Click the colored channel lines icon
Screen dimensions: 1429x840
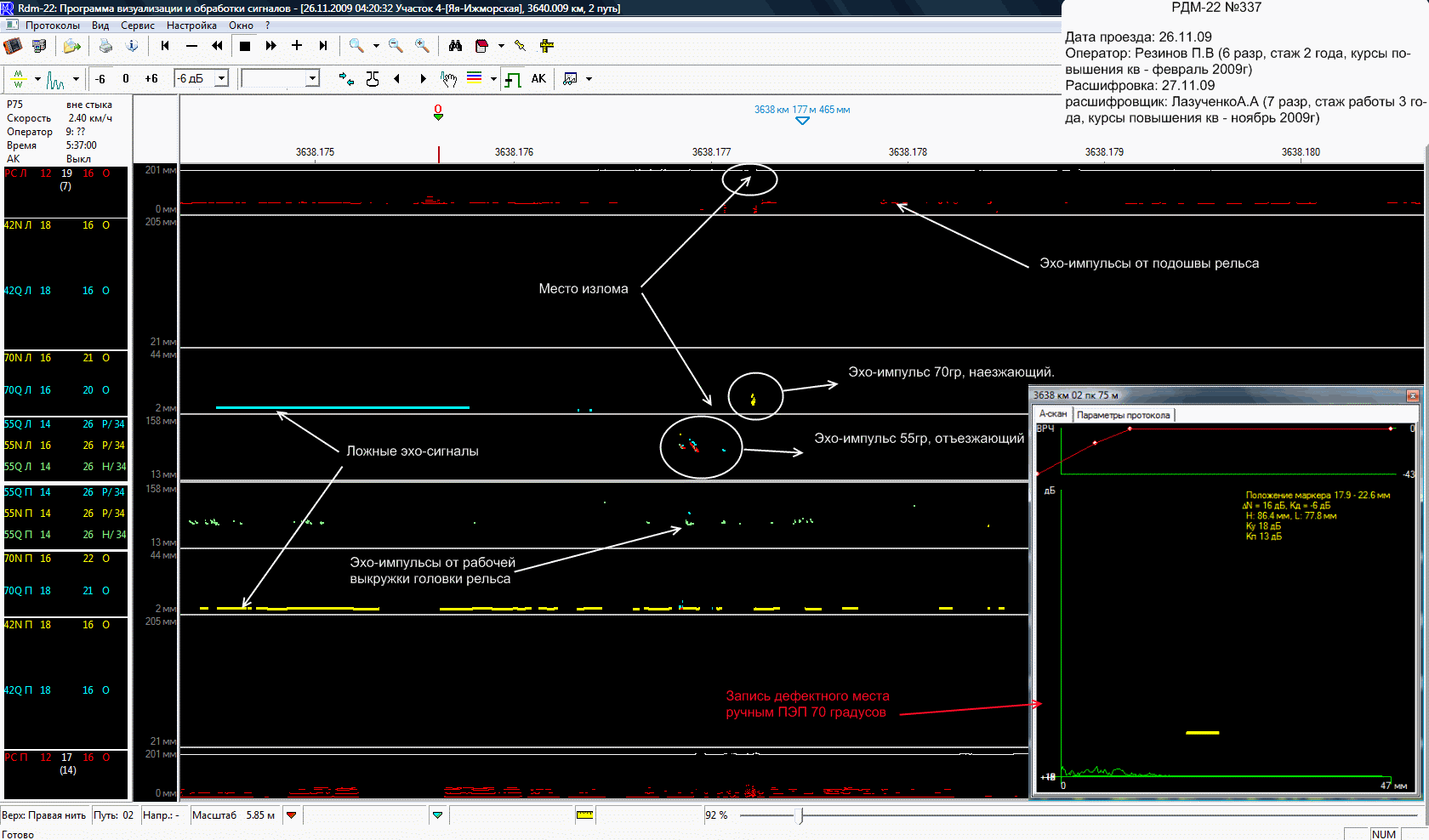475,78
